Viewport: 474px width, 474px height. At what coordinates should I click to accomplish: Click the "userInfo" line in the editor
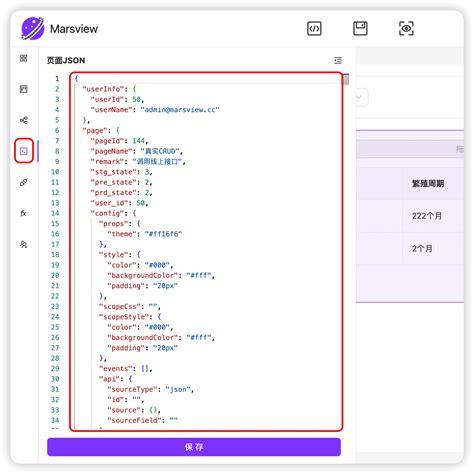point(110,89)
